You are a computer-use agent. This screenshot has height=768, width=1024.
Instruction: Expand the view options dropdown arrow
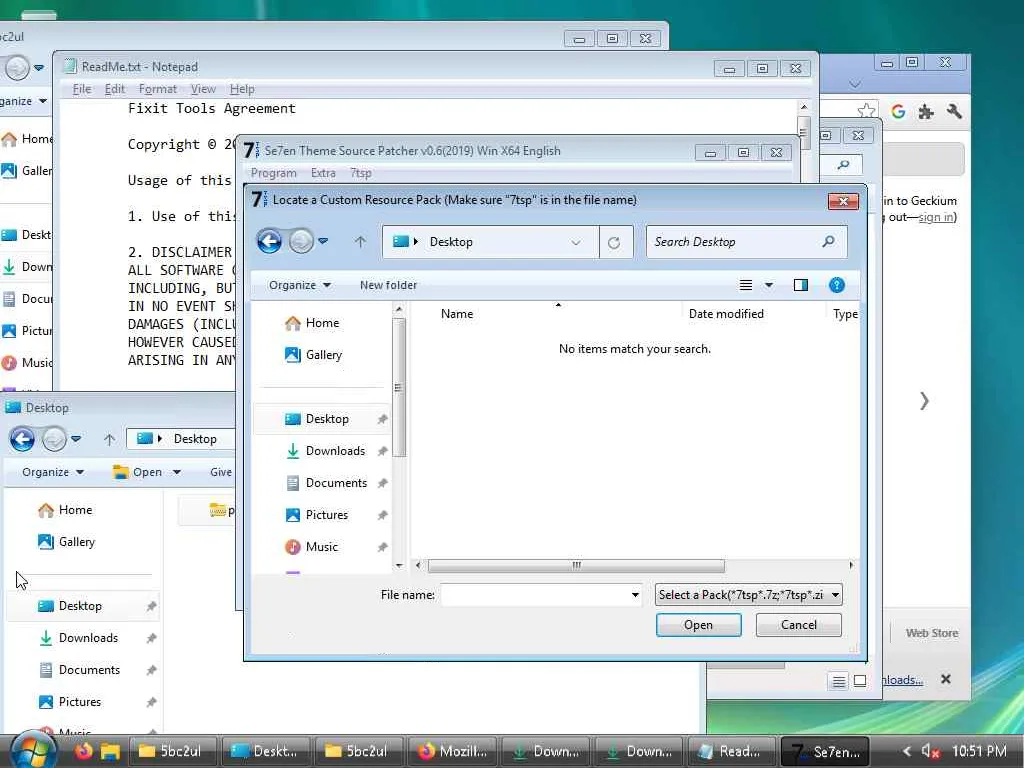point(769,285)
